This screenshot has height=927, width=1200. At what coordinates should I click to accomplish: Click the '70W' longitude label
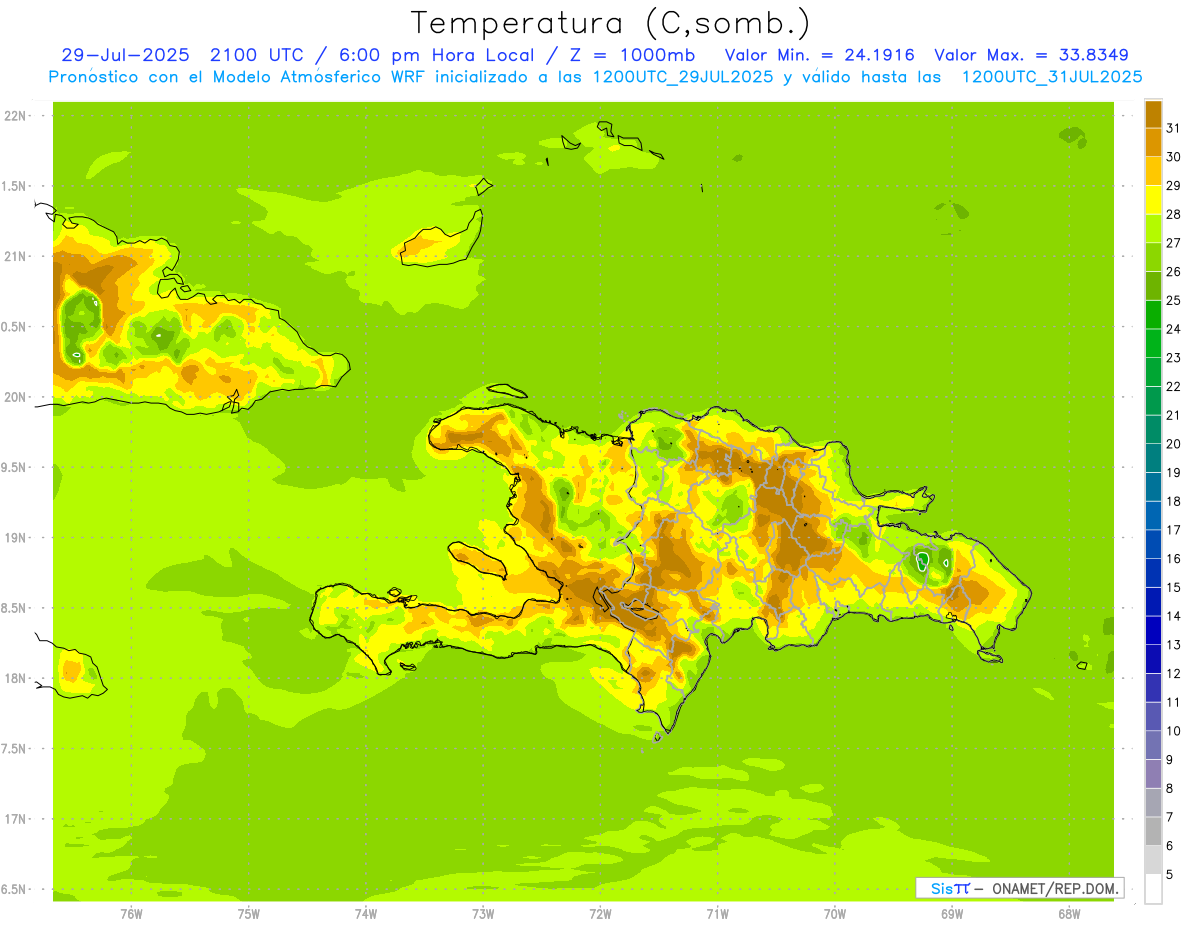[x=835, y=913]
